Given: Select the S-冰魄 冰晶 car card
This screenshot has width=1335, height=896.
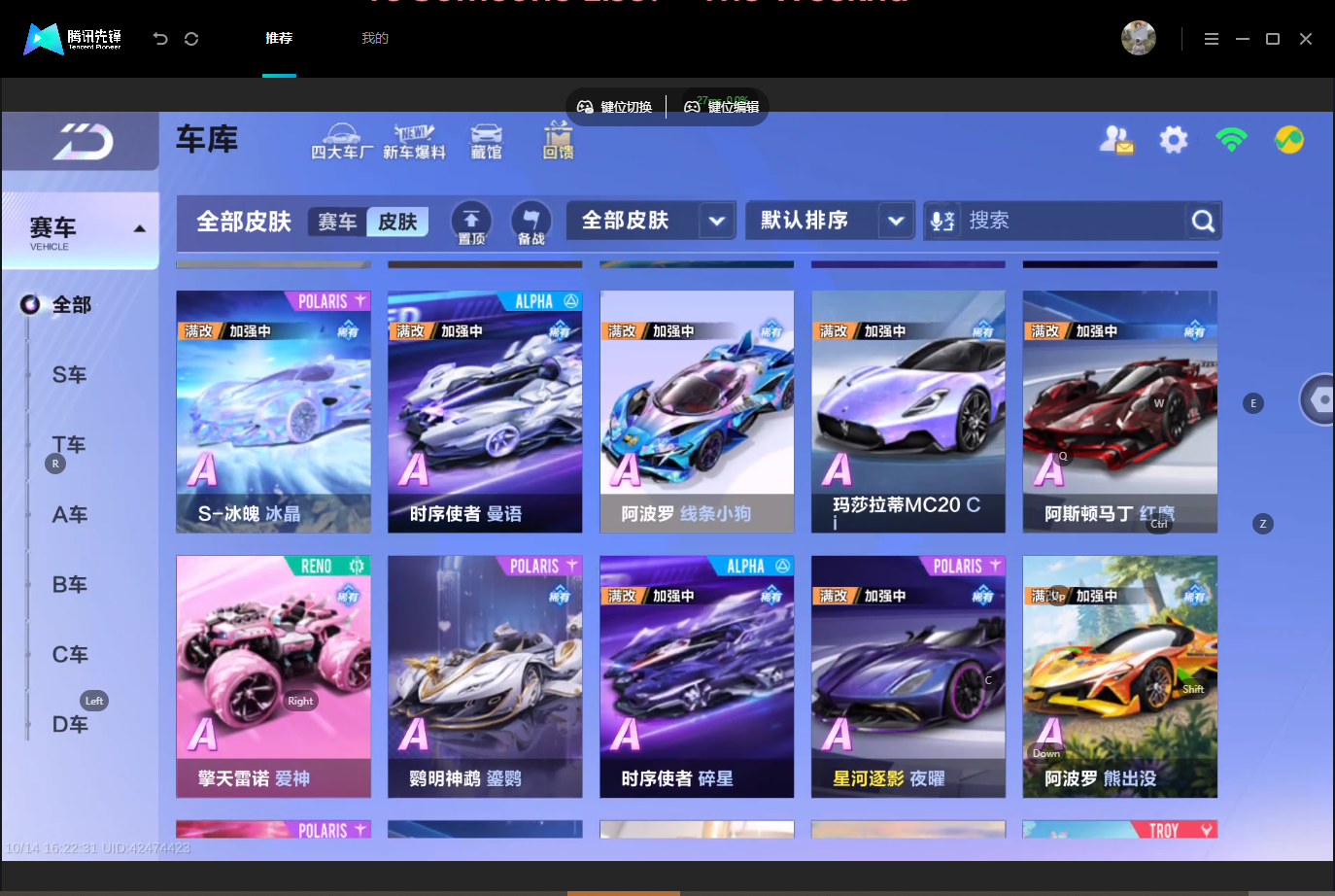Looking at the screenshot, I should tap(273, 412).
